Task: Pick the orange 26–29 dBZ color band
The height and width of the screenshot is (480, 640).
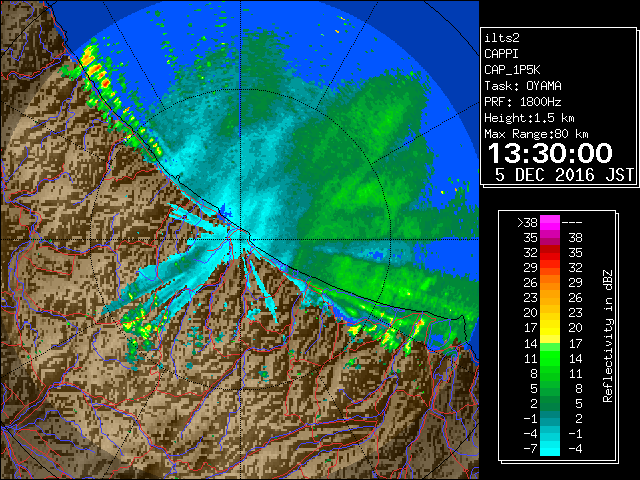Action: (x=550, y=283)
